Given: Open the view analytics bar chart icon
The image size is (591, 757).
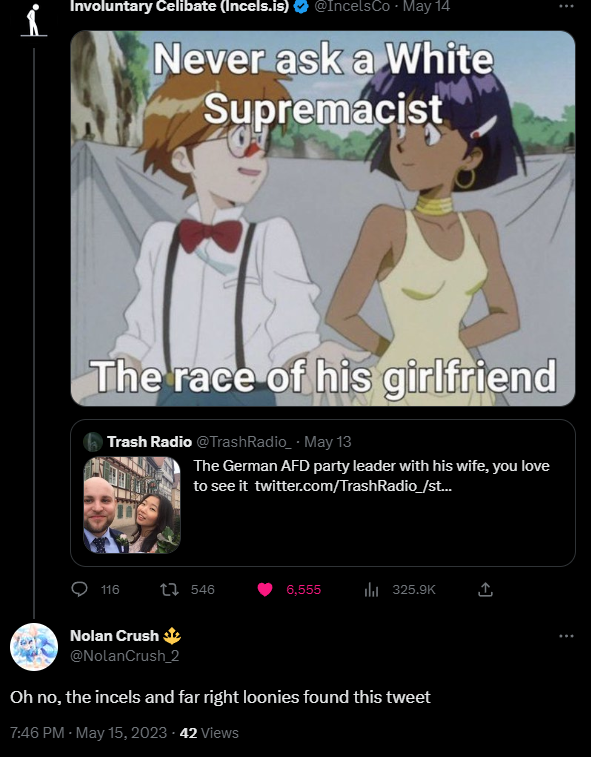Looking at the screenshot, I should pyautogui.click(x=371, y=589).
